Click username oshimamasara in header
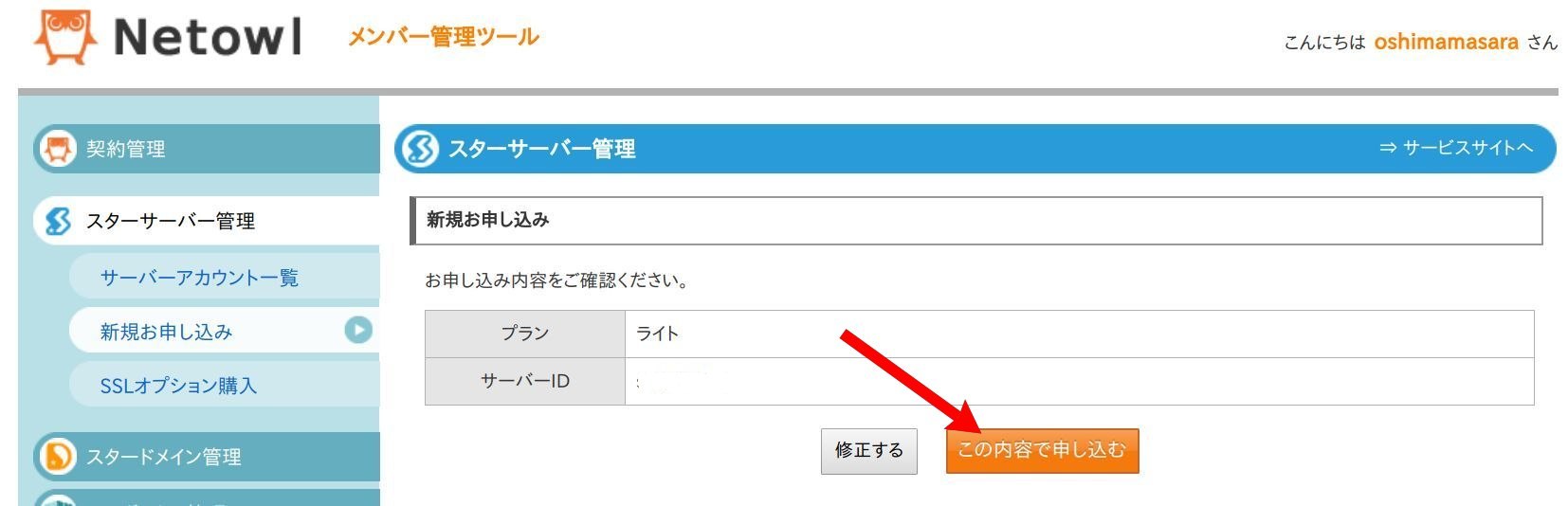This screenshot has height=506, width=1568. click(1447, 42)
